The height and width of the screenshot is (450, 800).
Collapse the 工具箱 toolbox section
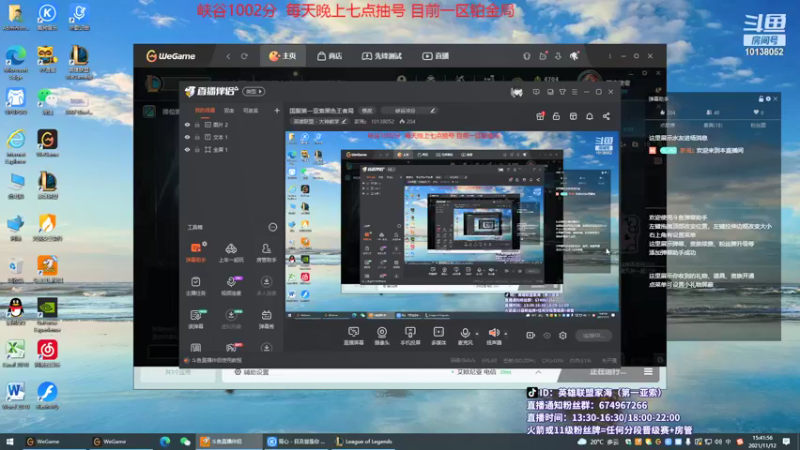pyautogui.click(x=272, y=227)
